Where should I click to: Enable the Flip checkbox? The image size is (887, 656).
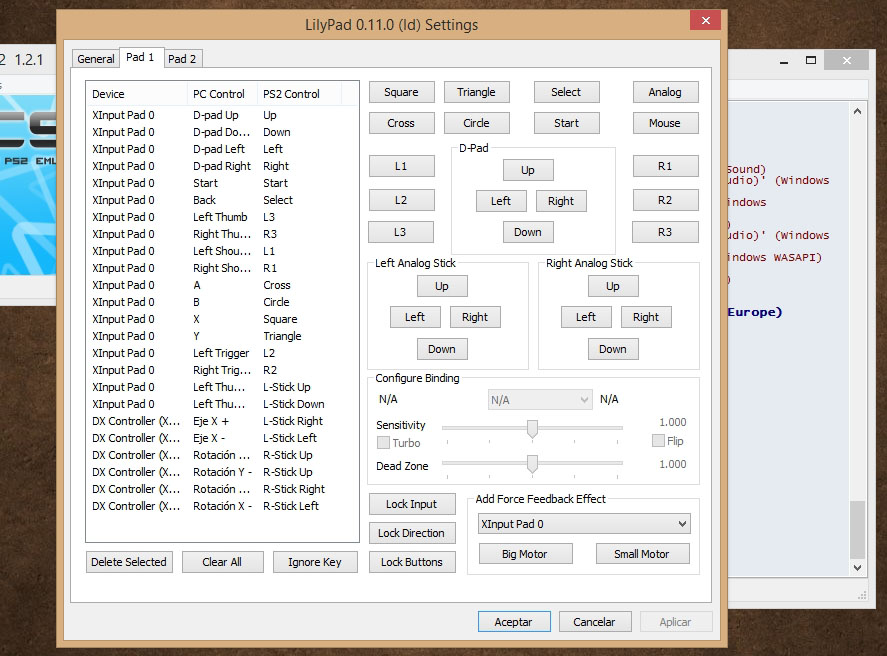tap(657, 440)
